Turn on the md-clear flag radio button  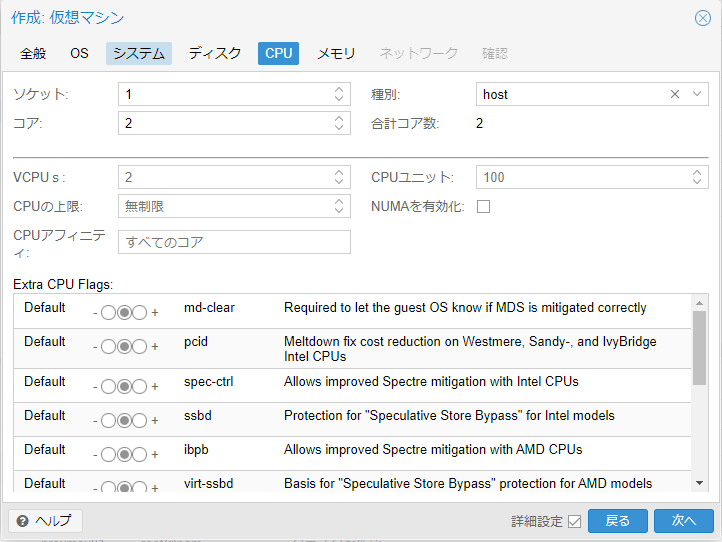point(140,313)
